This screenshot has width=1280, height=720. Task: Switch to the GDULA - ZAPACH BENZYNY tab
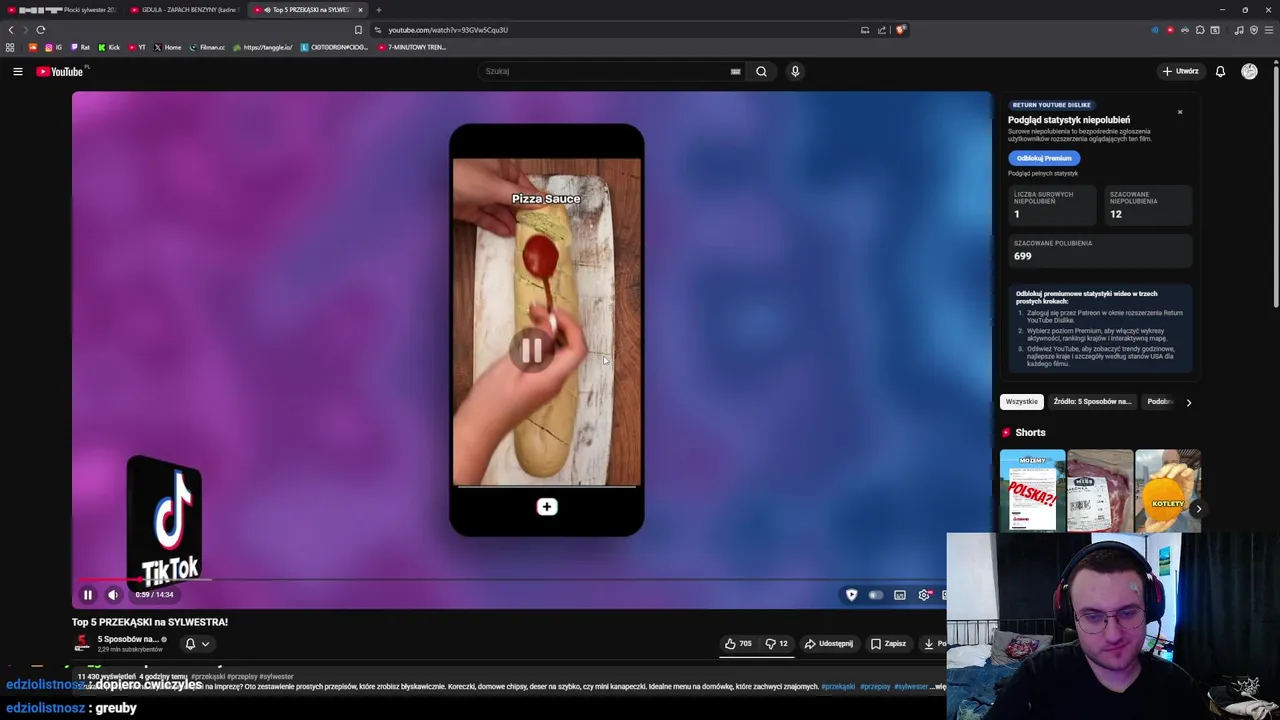click(185, 10)
